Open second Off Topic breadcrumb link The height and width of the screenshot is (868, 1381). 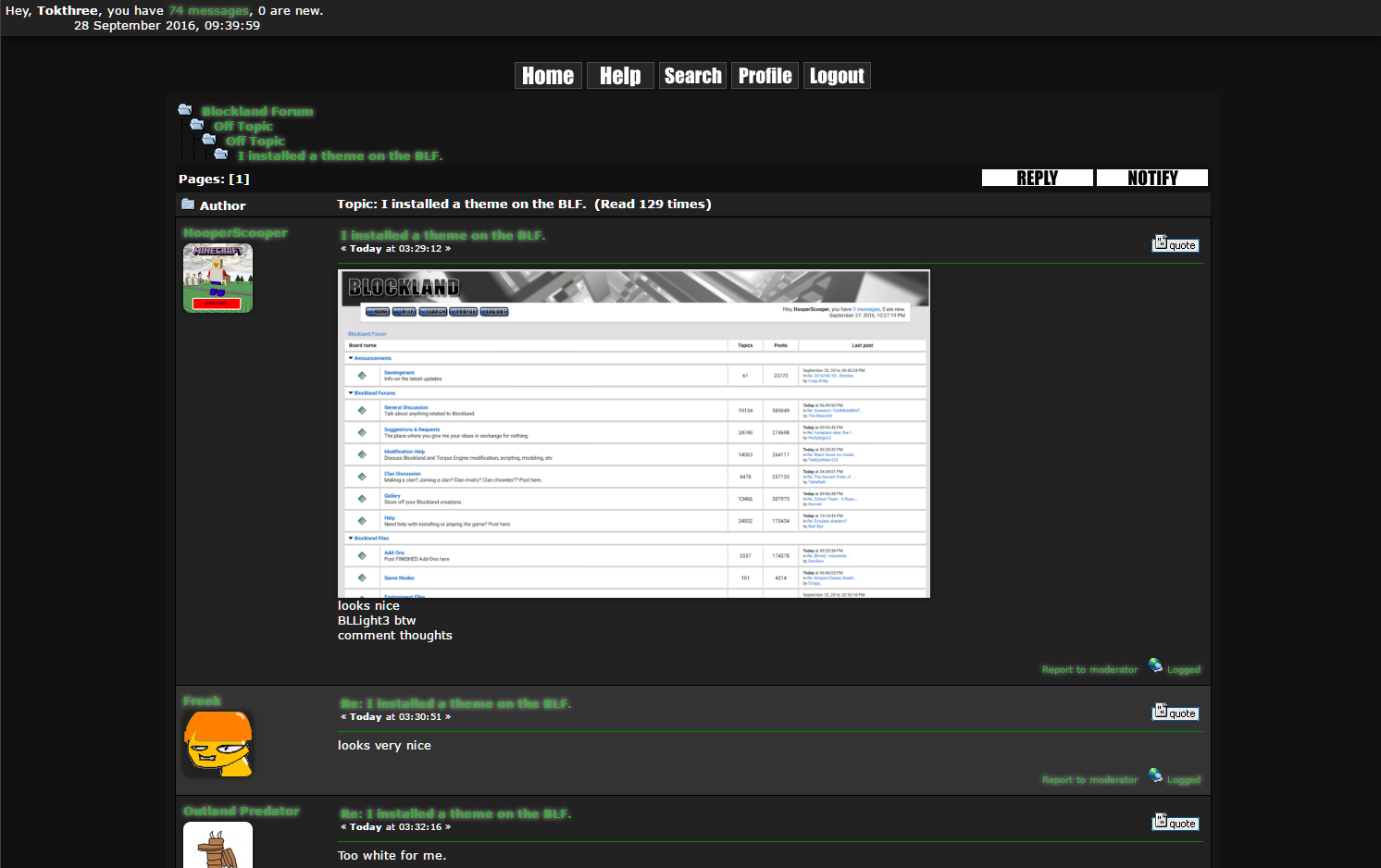pyautogui.click(x=255, y=141)
